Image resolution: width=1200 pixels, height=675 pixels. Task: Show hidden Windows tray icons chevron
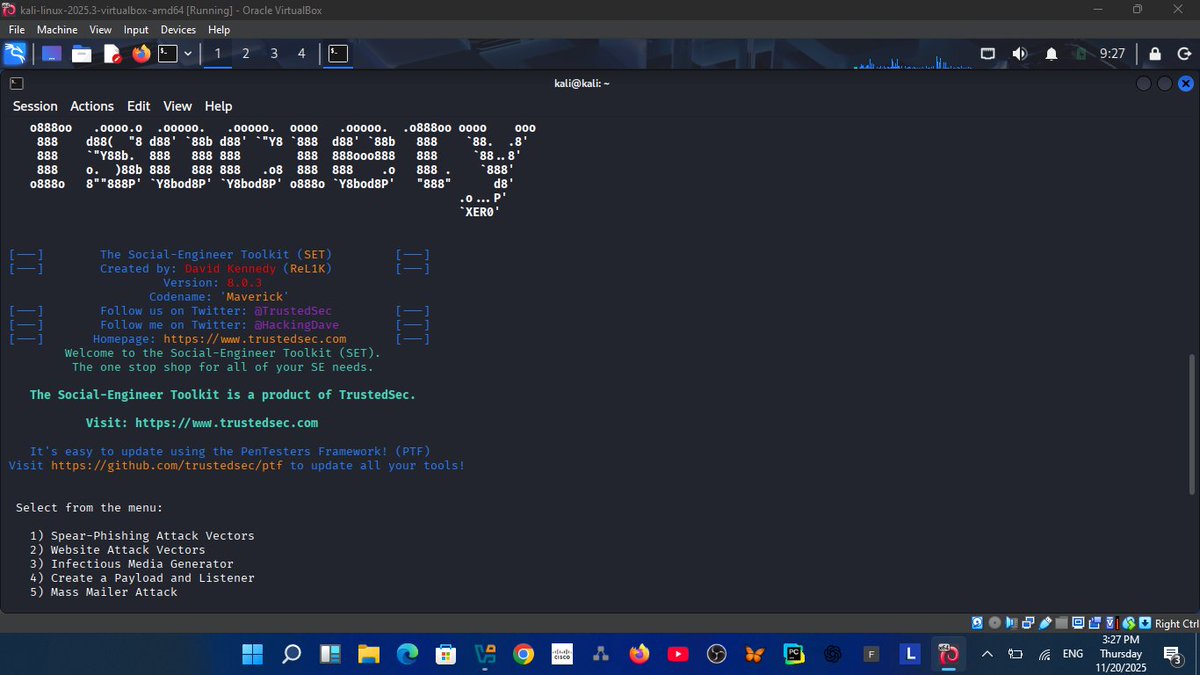click(x=988, y=654)
